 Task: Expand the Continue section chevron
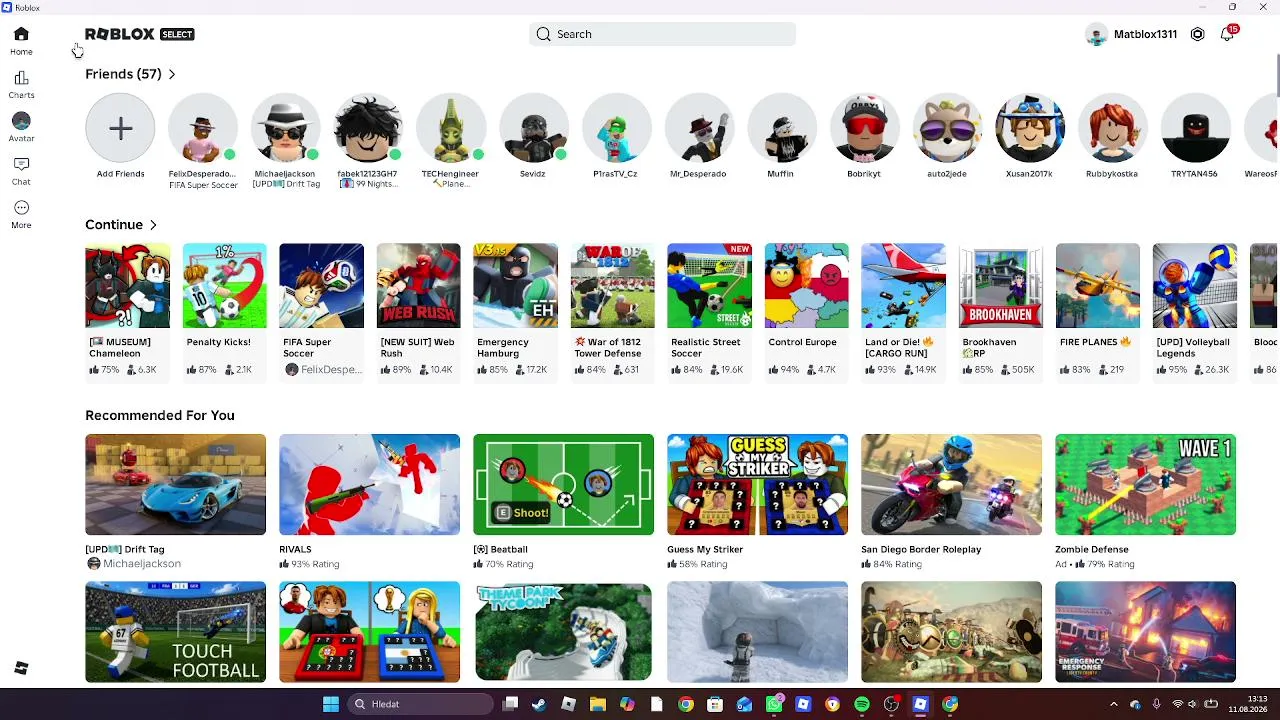[153, 225]
